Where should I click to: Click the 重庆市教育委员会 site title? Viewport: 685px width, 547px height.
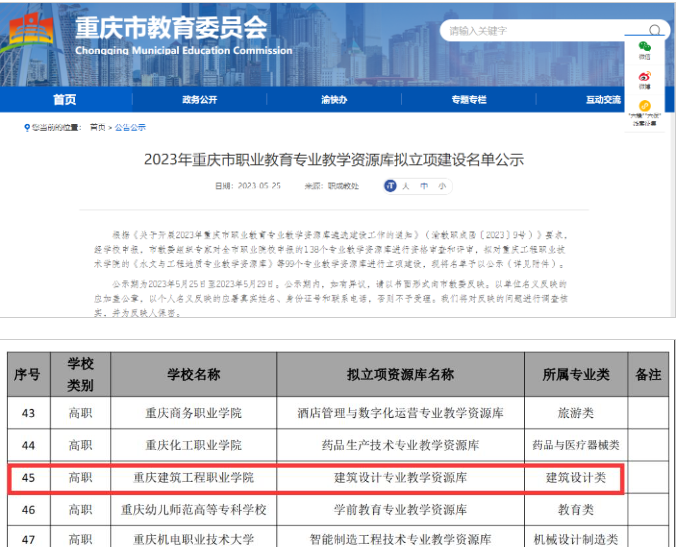point(171,27)
